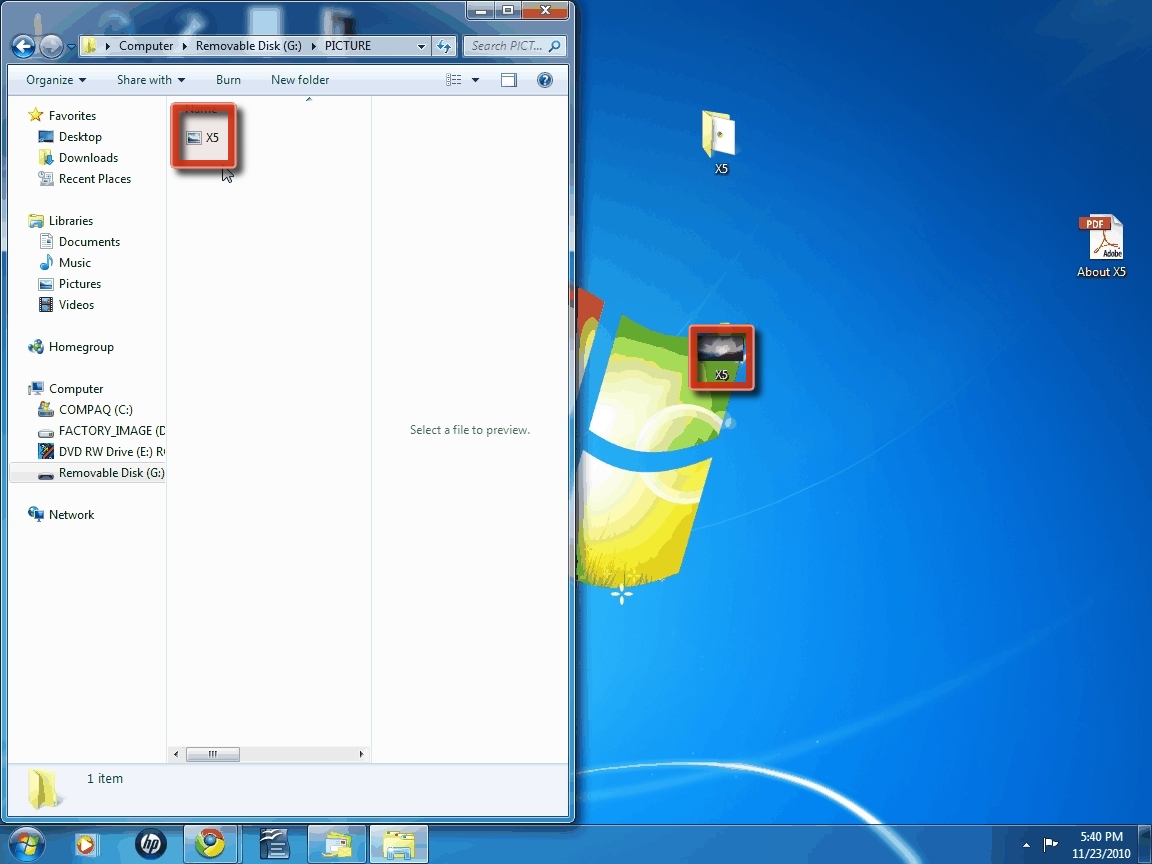Close the Explorer window
Image resolution: width=1152 pixels, height=864 pixels.
[x=545, y=10]
